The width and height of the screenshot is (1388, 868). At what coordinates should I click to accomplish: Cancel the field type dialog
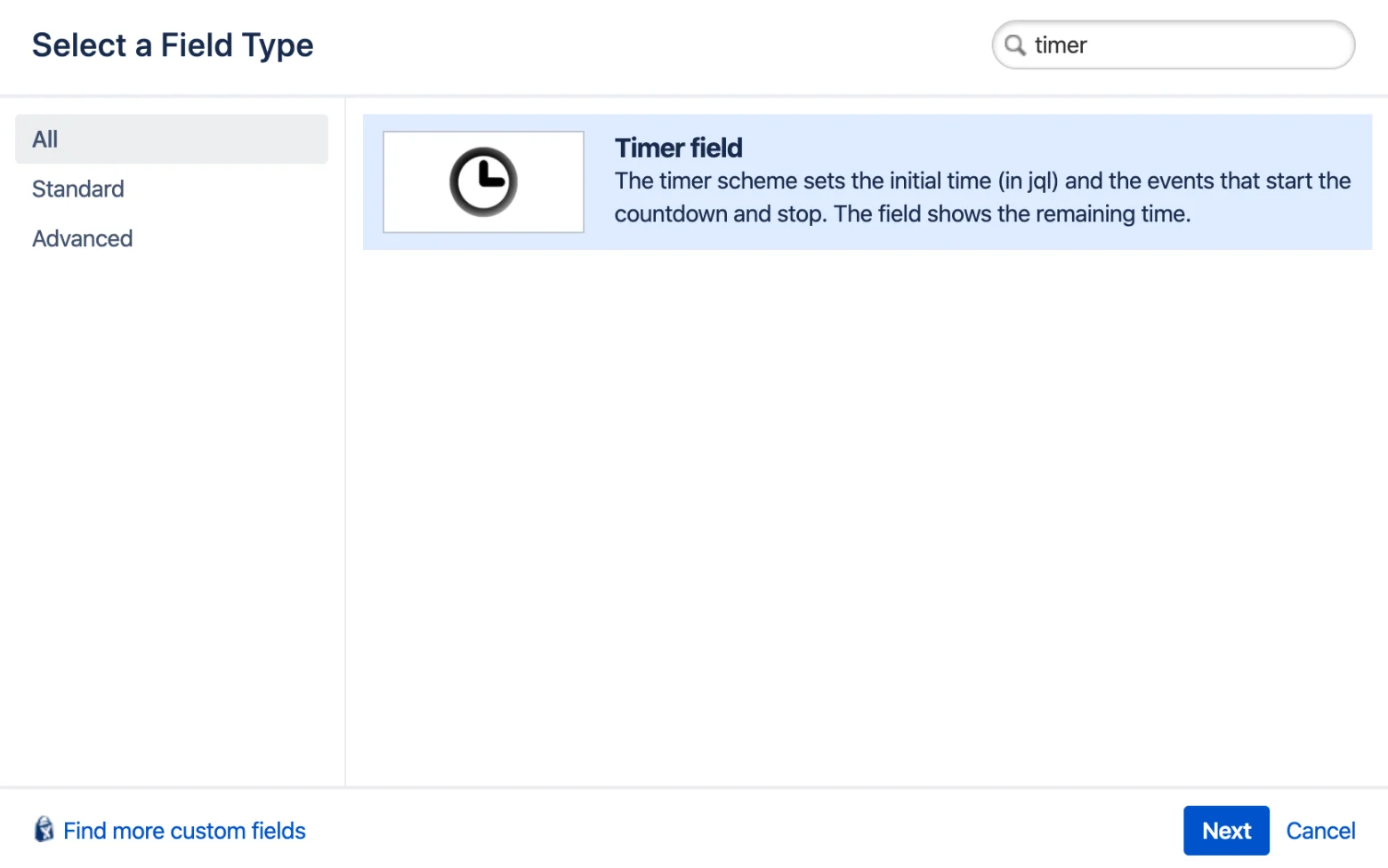[x=1320, y=831]
